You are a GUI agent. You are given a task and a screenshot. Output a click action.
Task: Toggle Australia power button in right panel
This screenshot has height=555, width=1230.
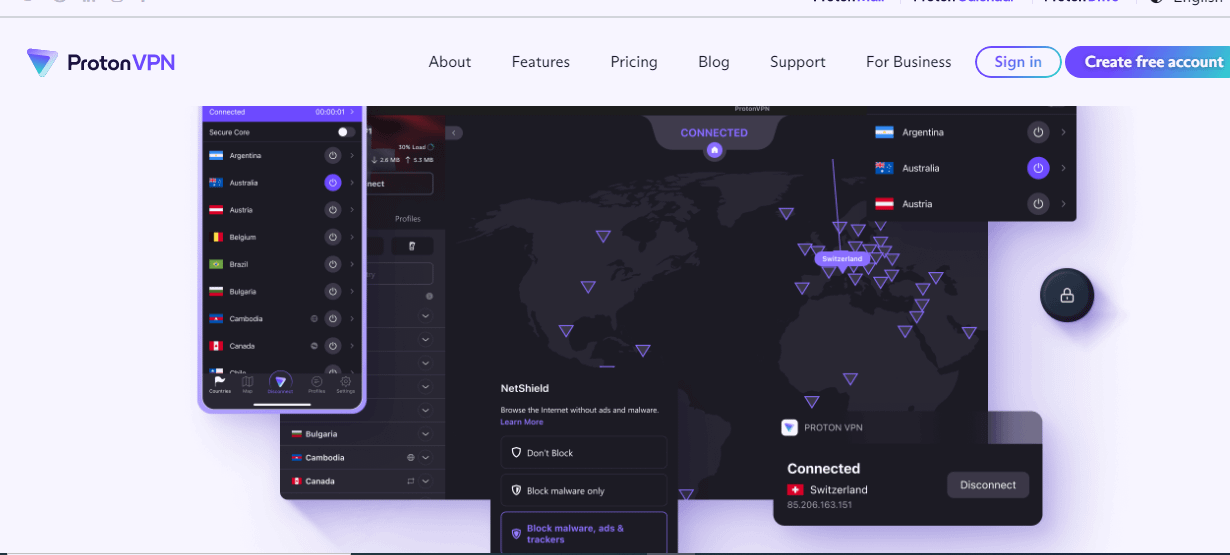pyautogui.click(x=1038, y=168)
